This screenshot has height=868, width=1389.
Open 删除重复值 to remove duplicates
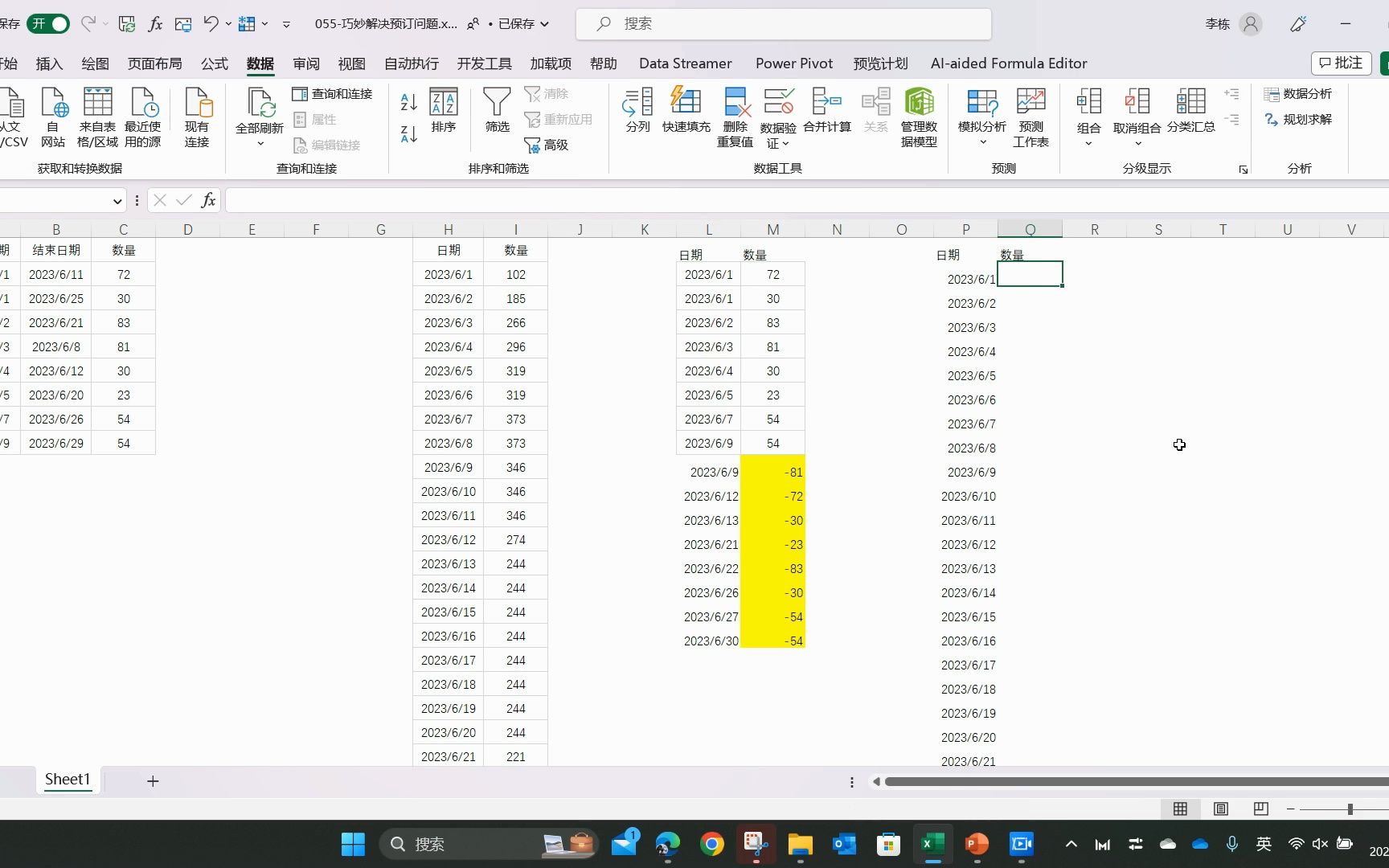click(x=734, y=117)
